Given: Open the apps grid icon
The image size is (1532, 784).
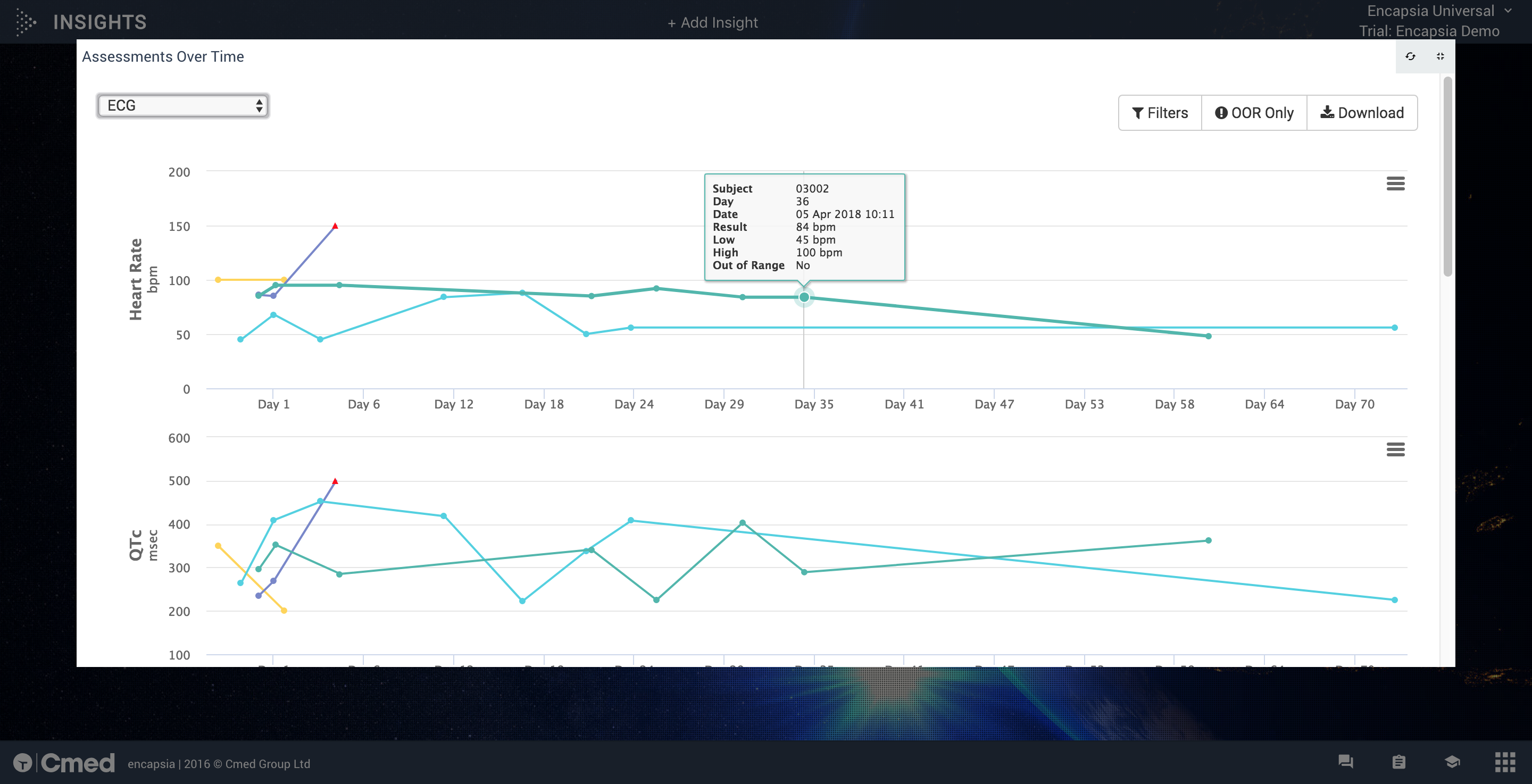Looking at the screenshot, I should pos(1505,762).
